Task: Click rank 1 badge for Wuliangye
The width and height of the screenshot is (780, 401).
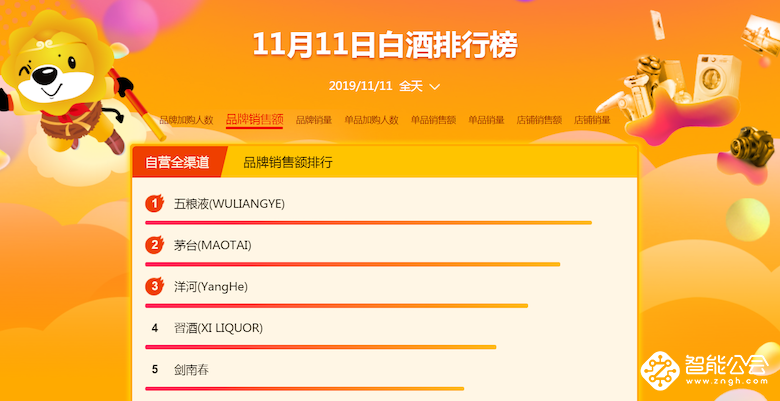Action: 154,204
